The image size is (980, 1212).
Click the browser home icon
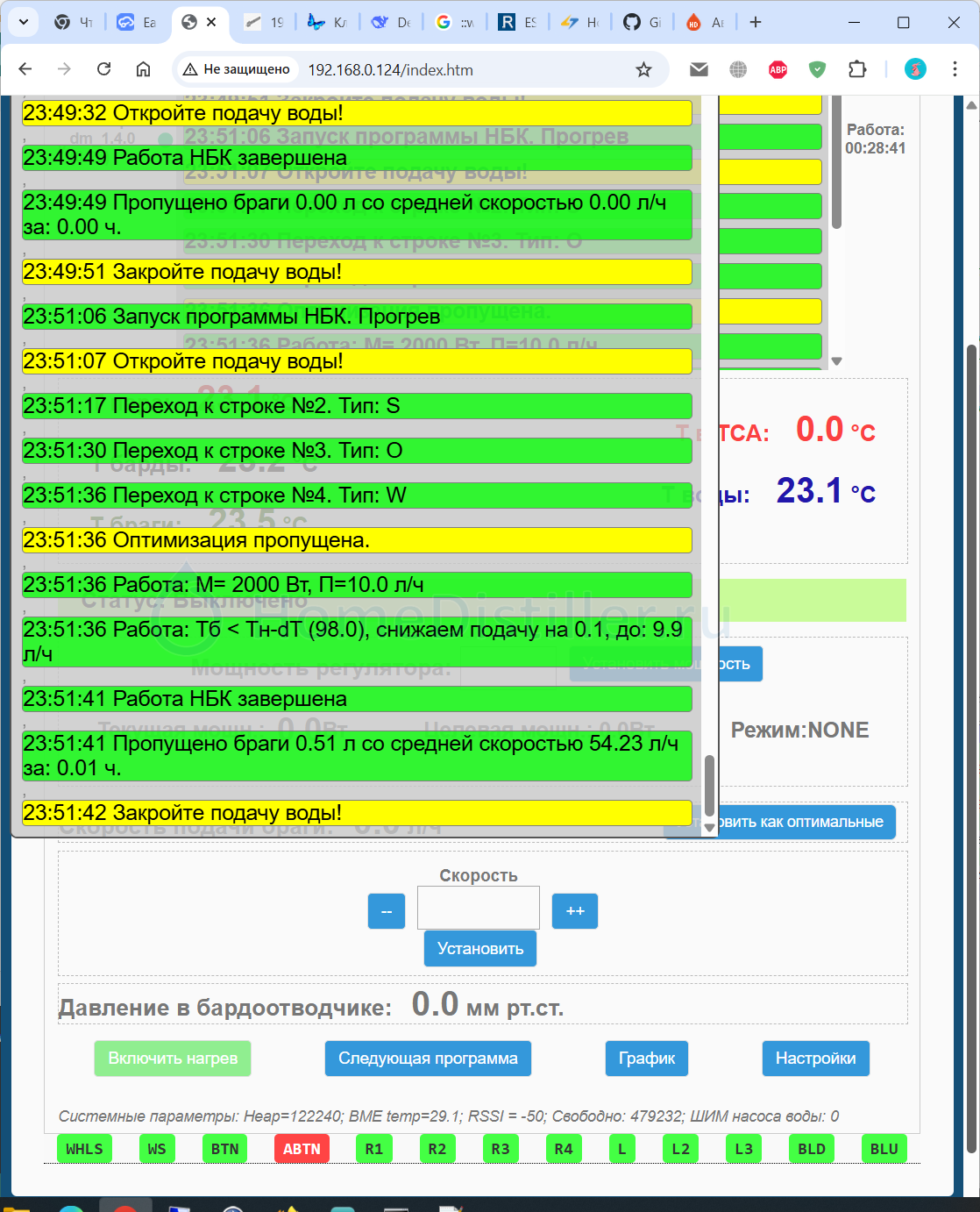point(144,69)
